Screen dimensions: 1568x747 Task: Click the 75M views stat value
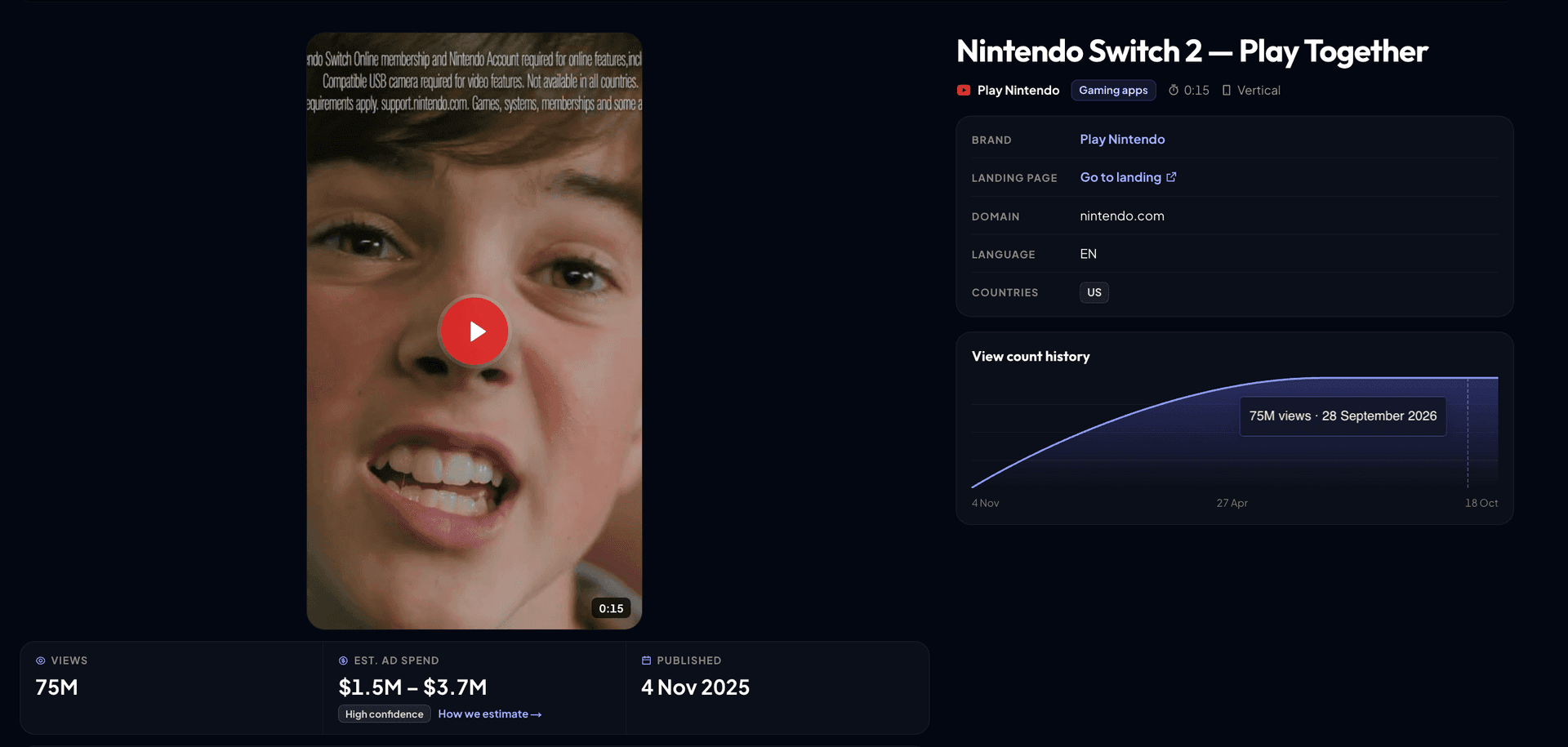[x=56, y=687]
